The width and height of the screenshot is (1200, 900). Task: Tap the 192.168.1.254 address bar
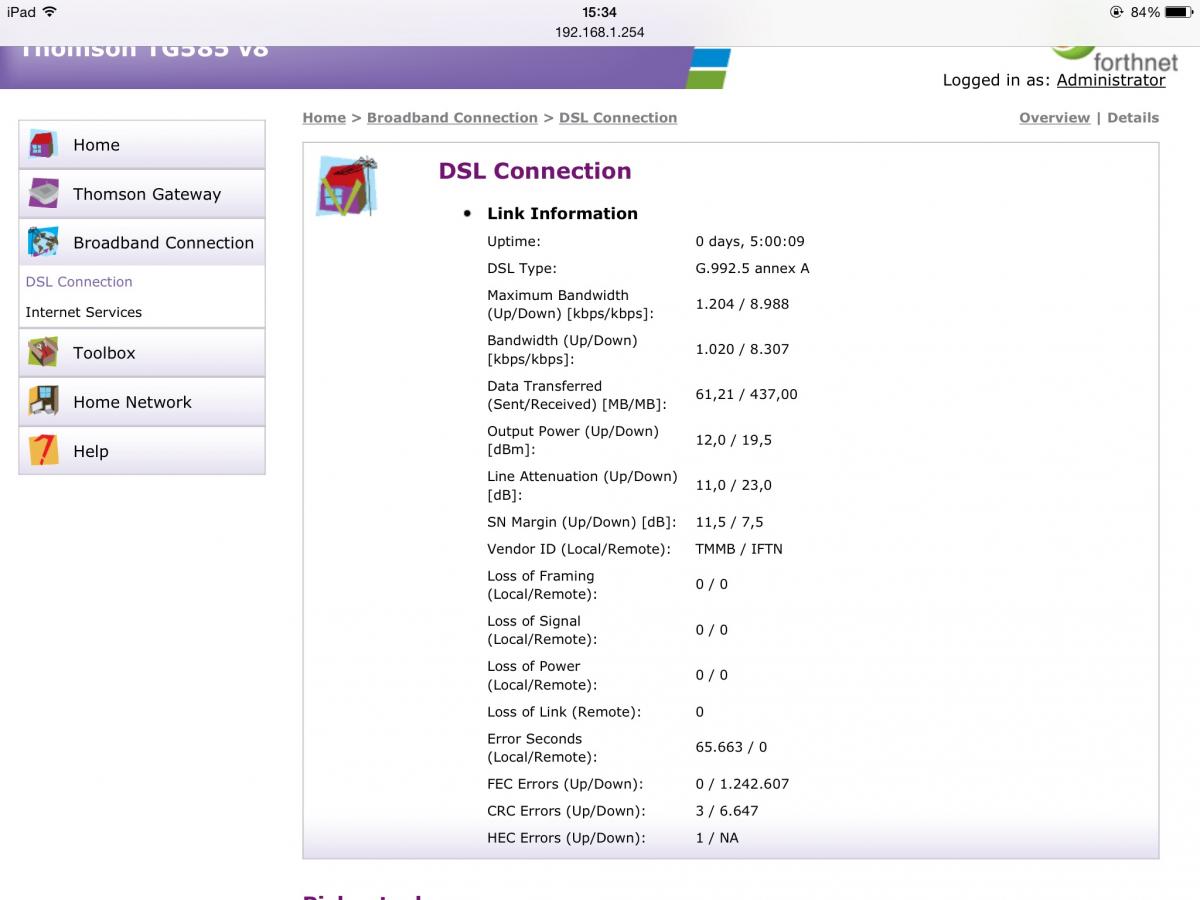tap(600, 32)
